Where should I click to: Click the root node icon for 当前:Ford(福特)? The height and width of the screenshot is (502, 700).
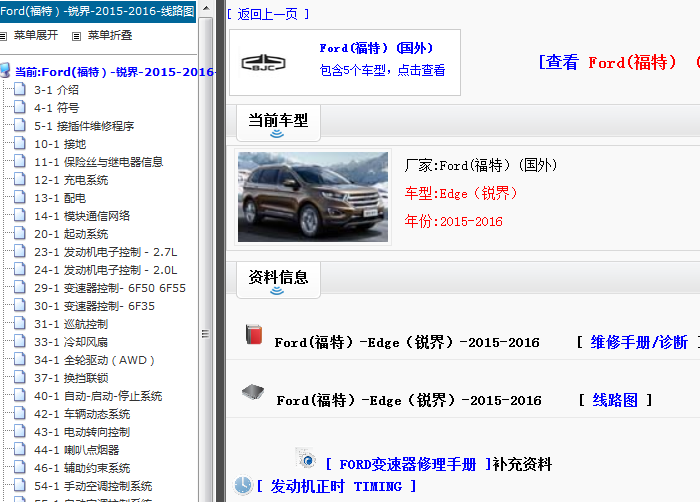tap(5, 71)
